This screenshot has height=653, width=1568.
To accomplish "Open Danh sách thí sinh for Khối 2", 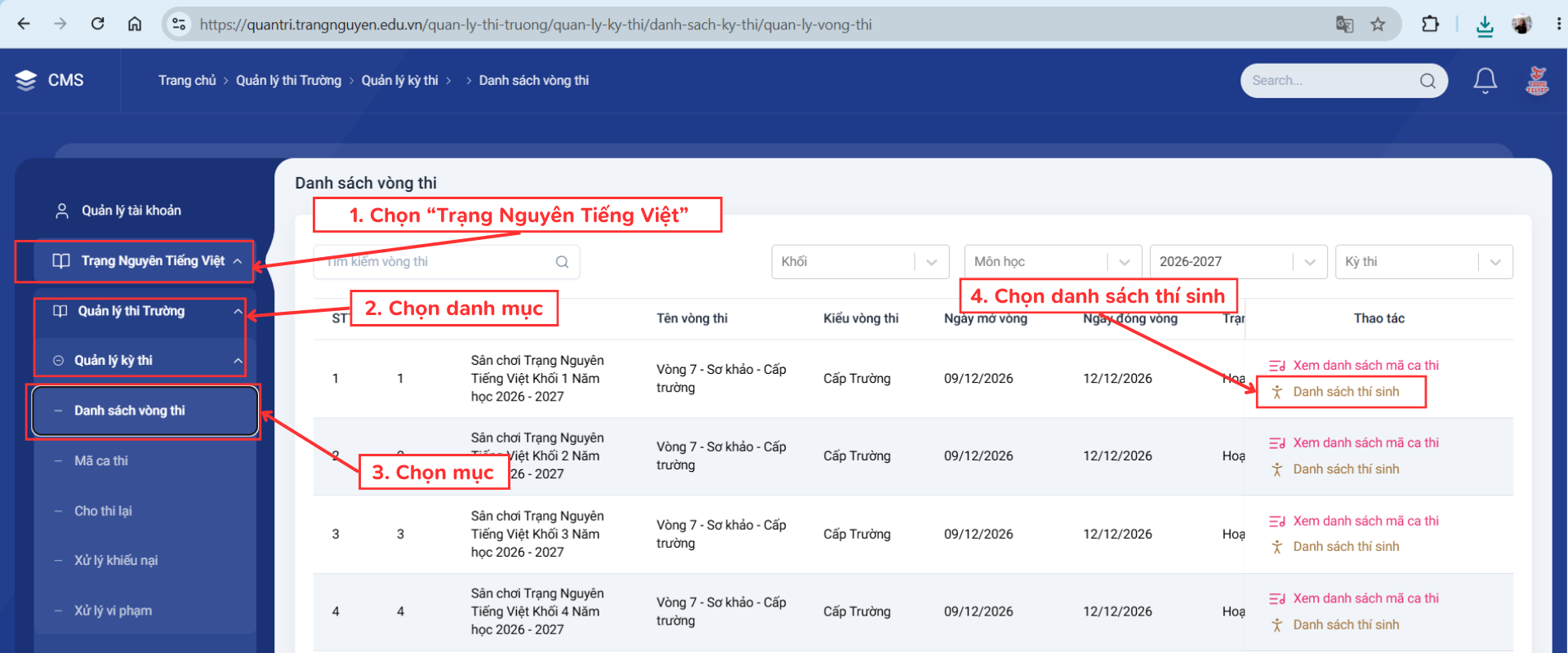I will [x=1346, y=469].
